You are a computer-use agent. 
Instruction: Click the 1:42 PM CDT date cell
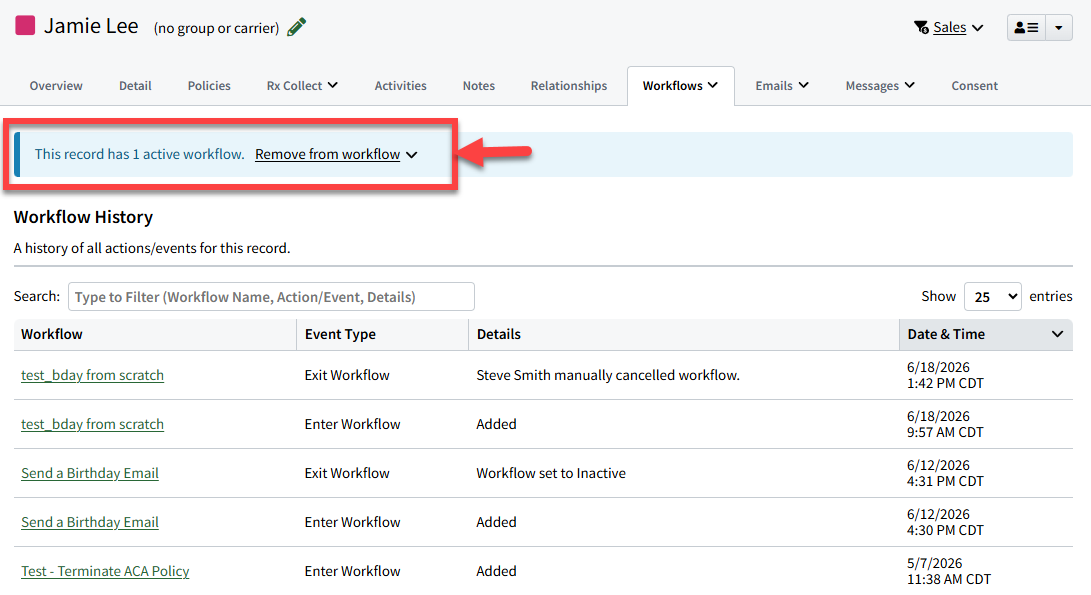click(x=945, y=375)
